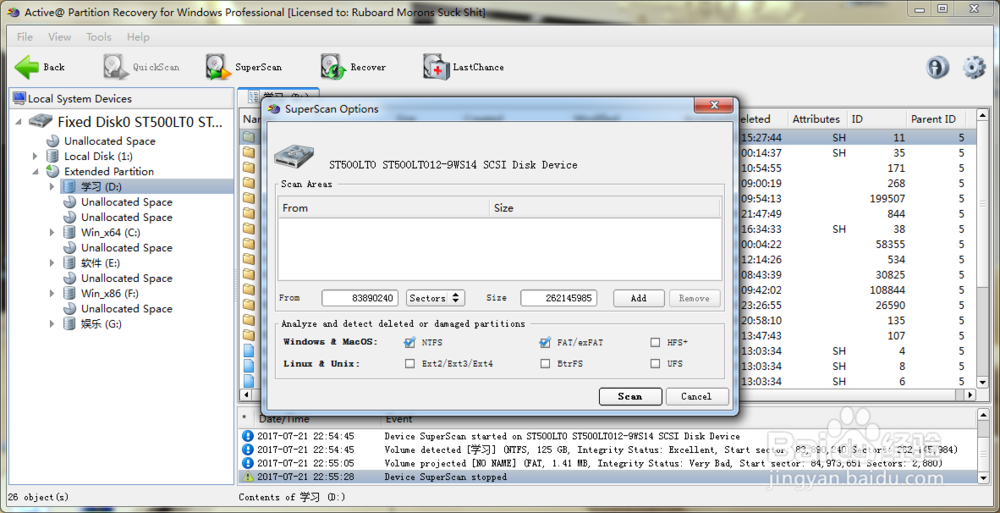
Task: Sort by the Parent ID column header
Action: point(936,119)
